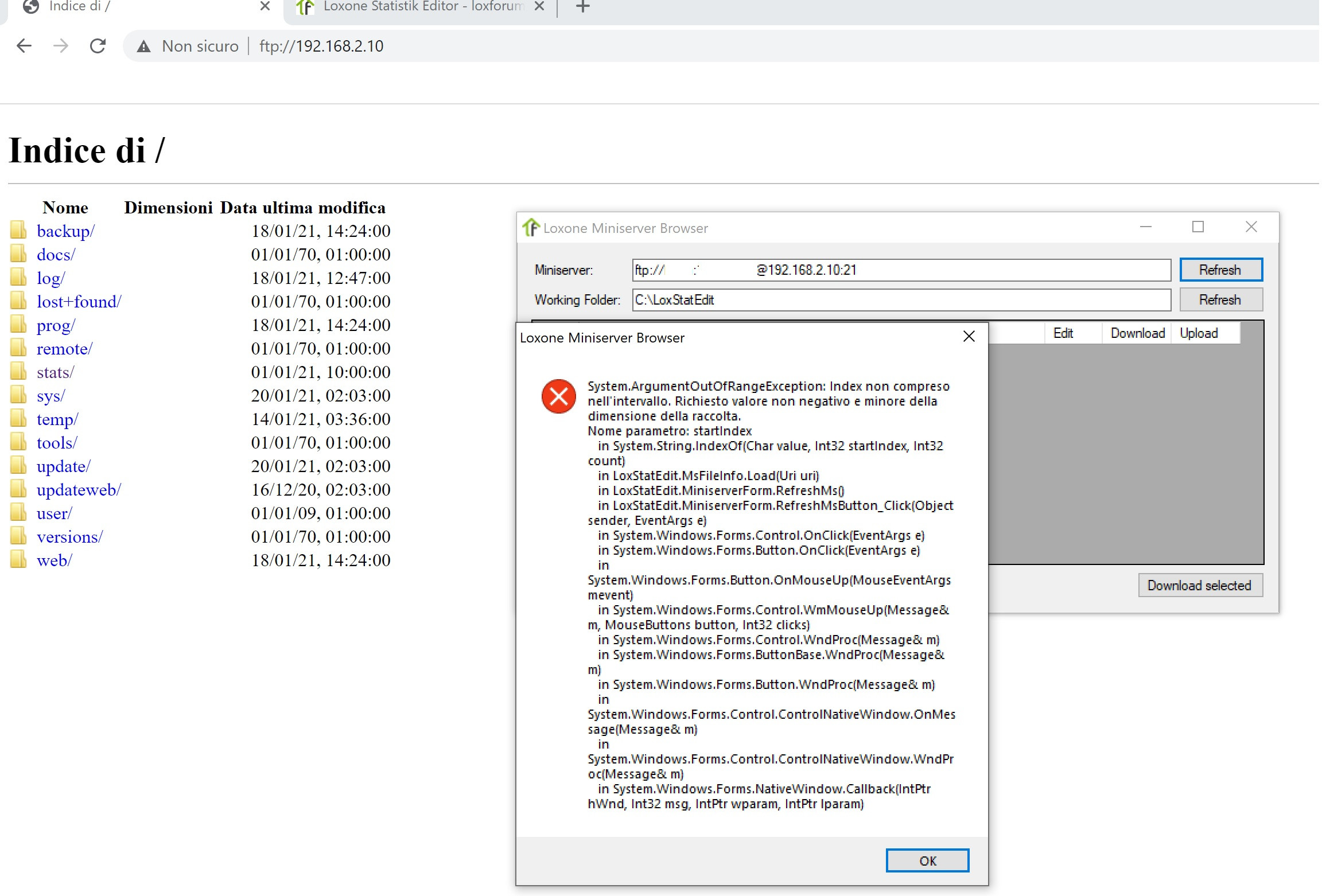1322x896 pixels.
Task: Click the stats folder icon
Action: click(18, 372)
